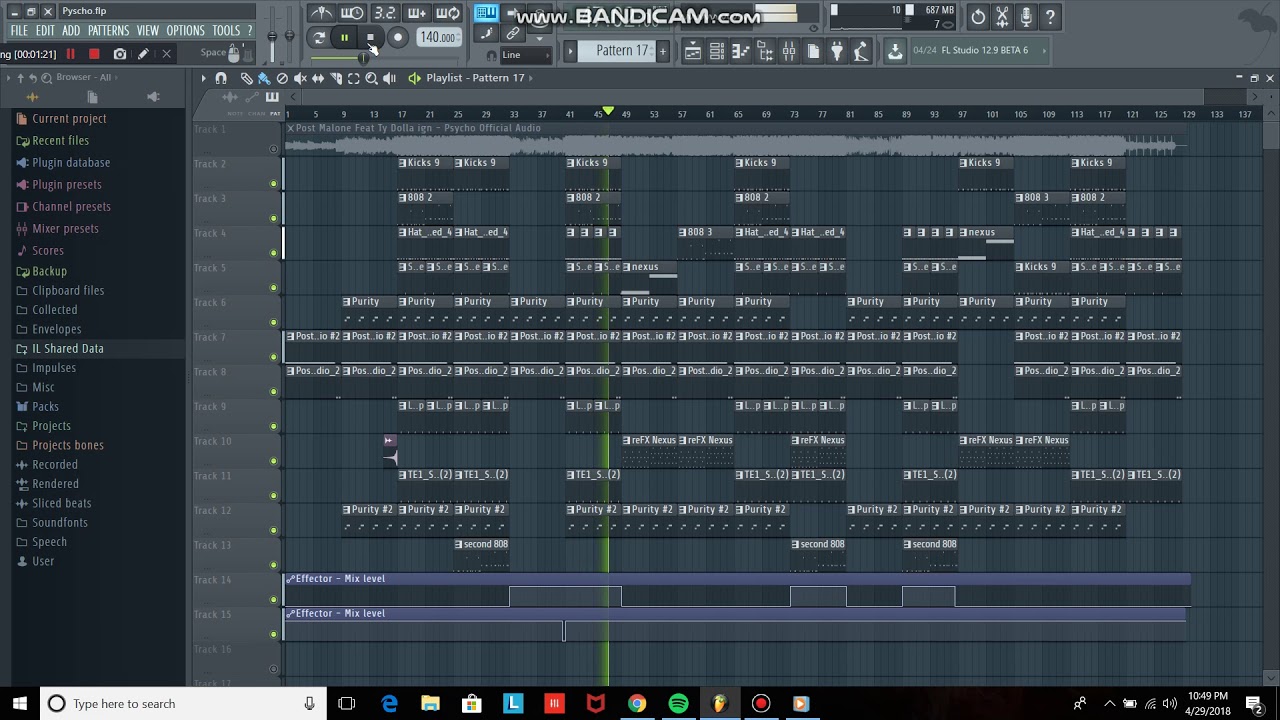Select the Zoom tool

click(371, 78)
